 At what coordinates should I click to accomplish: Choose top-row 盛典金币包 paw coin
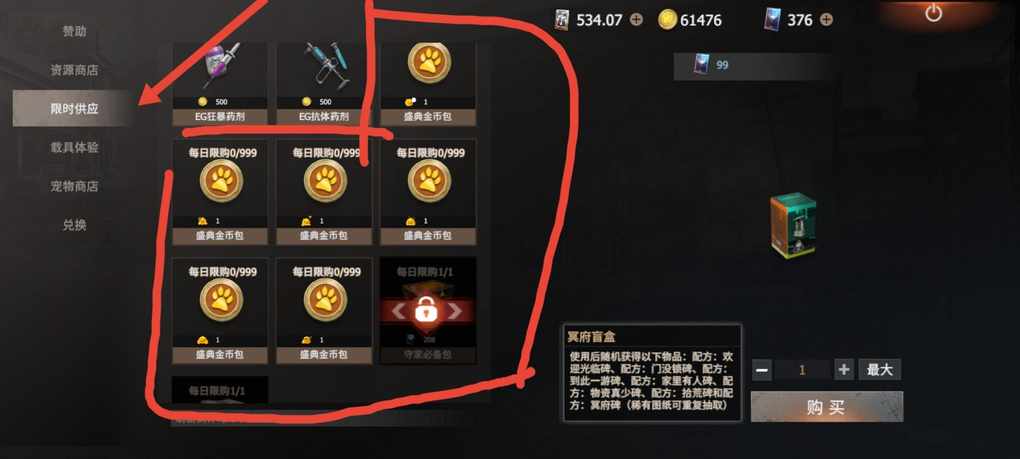pos(428,83)
